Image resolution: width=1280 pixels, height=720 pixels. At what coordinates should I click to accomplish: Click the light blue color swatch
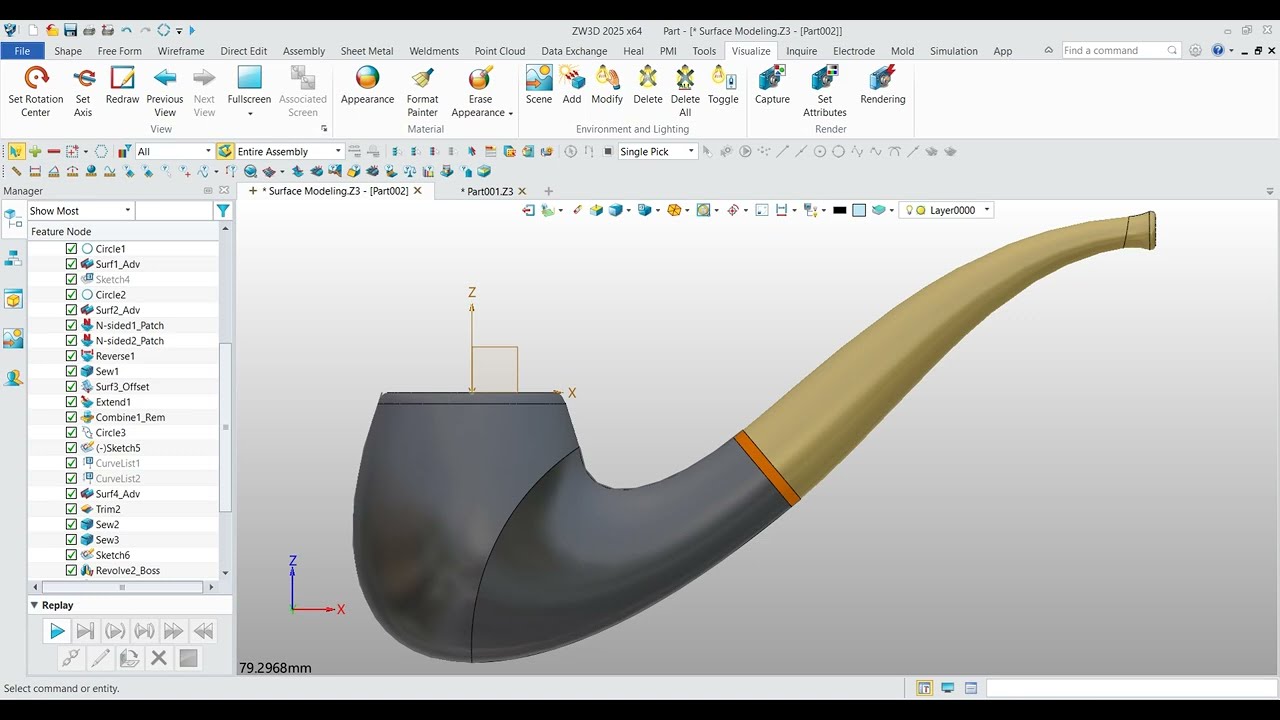coord(859,210)
